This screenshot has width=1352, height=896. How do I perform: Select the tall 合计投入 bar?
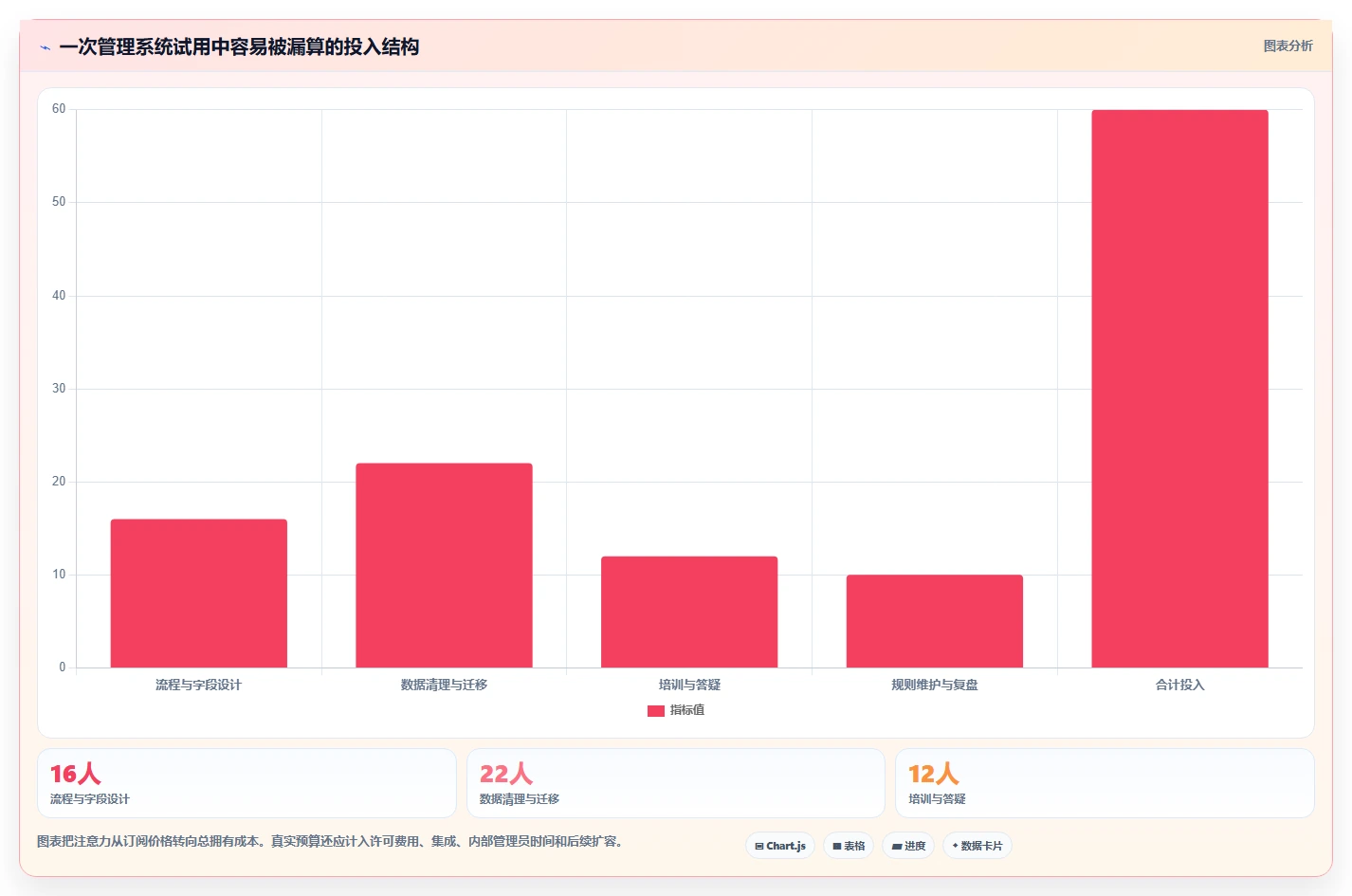pos(1179,389)
